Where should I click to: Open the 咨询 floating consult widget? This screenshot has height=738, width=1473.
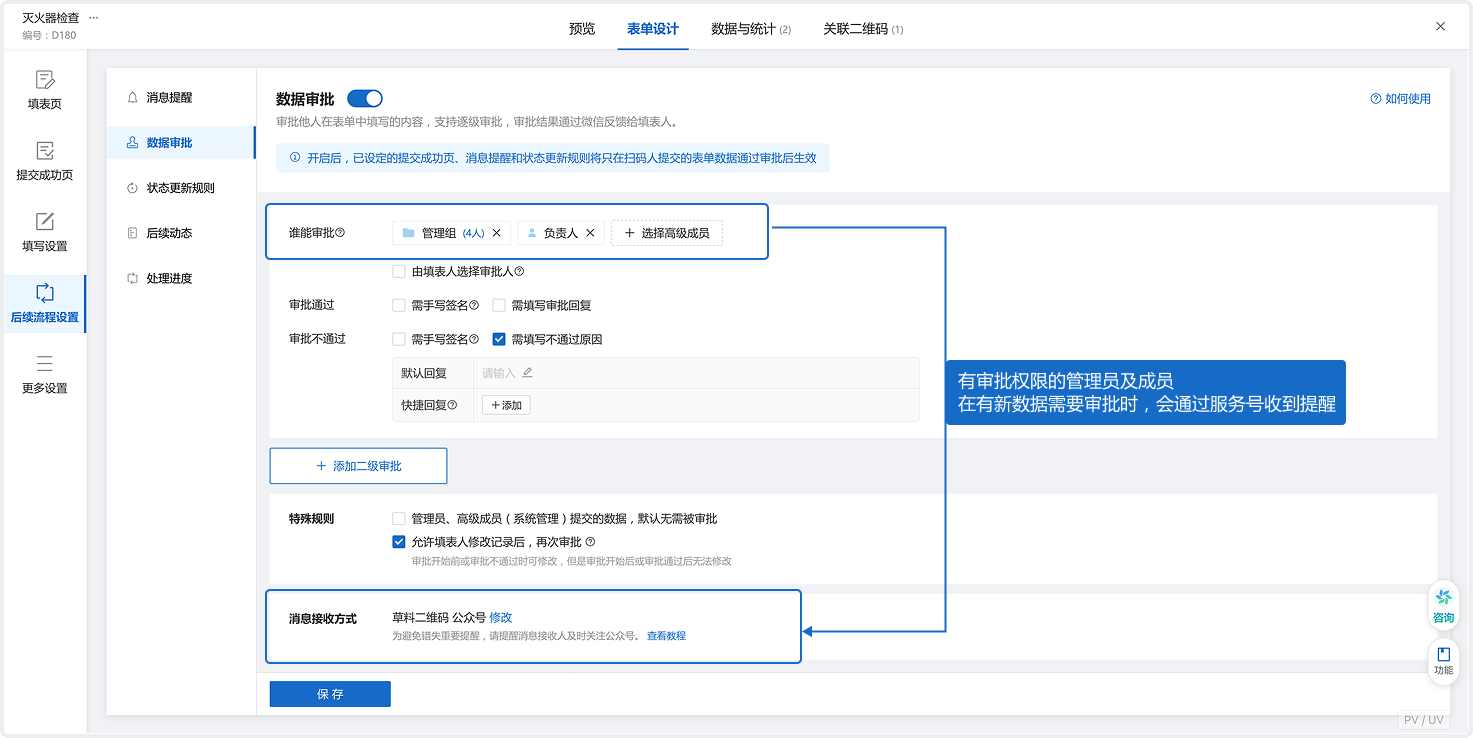[x=1442, y=604]
